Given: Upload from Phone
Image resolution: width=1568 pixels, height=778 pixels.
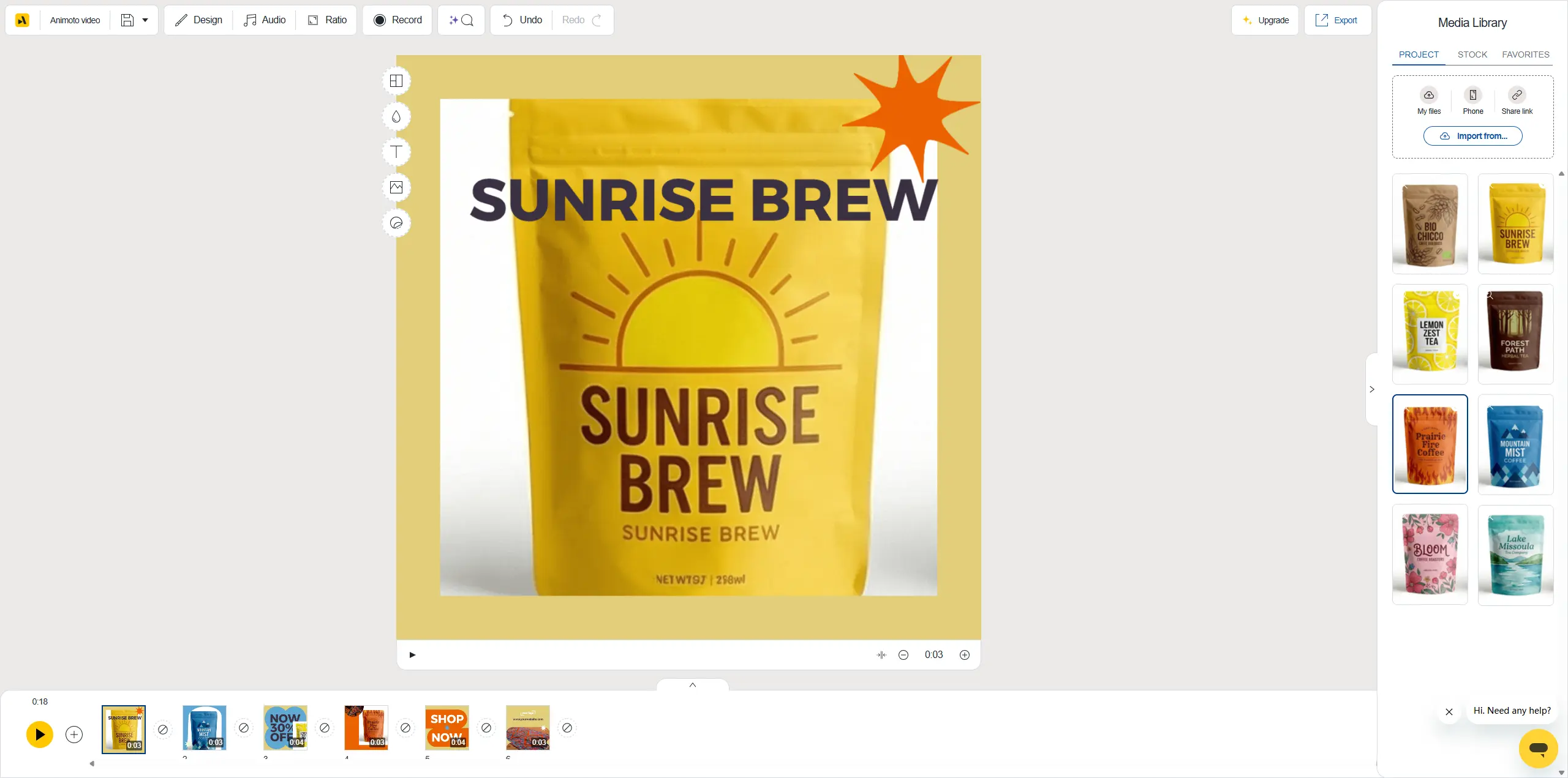Looking at the screenshot, I should (1473, 101).
